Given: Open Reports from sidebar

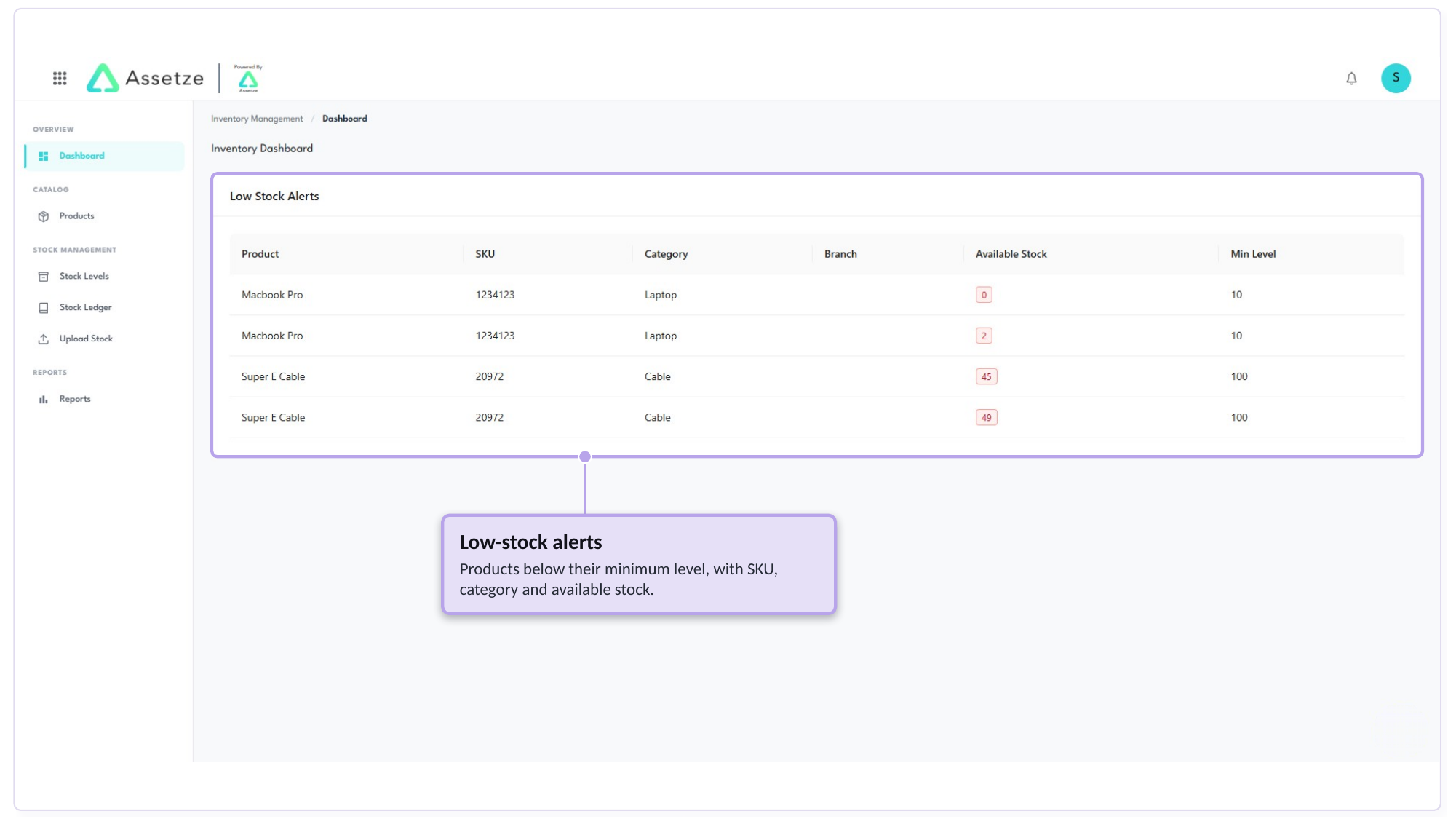Looking at the screenshot, I should tap(104, 400).
